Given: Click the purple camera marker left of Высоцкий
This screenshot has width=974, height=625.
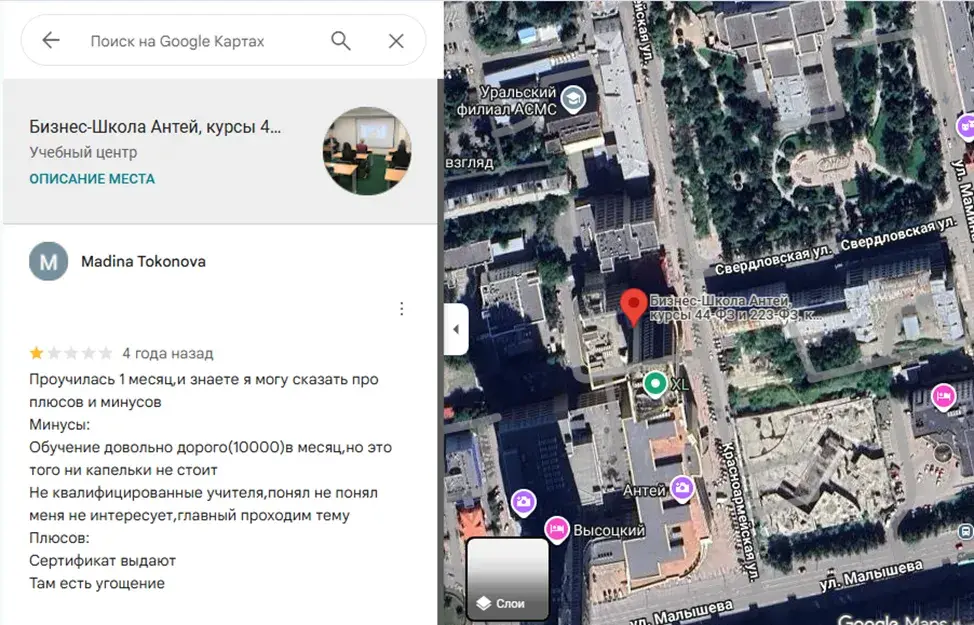Looking at the screenshot, I should 524,502.
